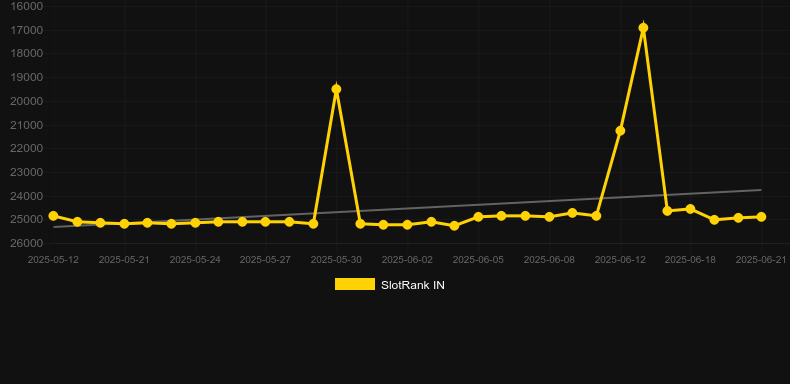Click the yellow SlotRank IN legend swatch
Screen dimensions: 790x384
click(355, 284)
